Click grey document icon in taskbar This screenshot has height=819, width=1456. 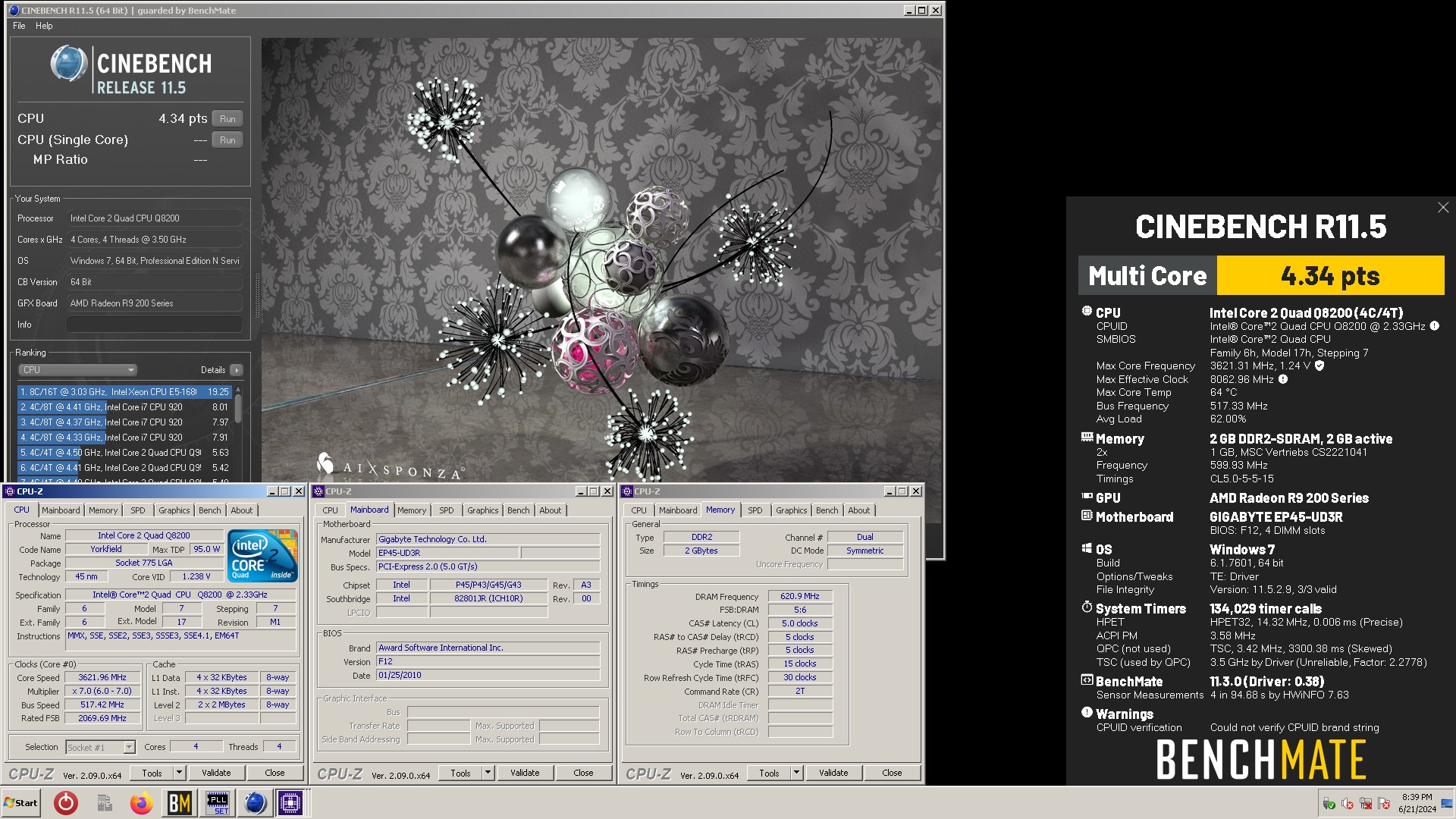[105, 803]
